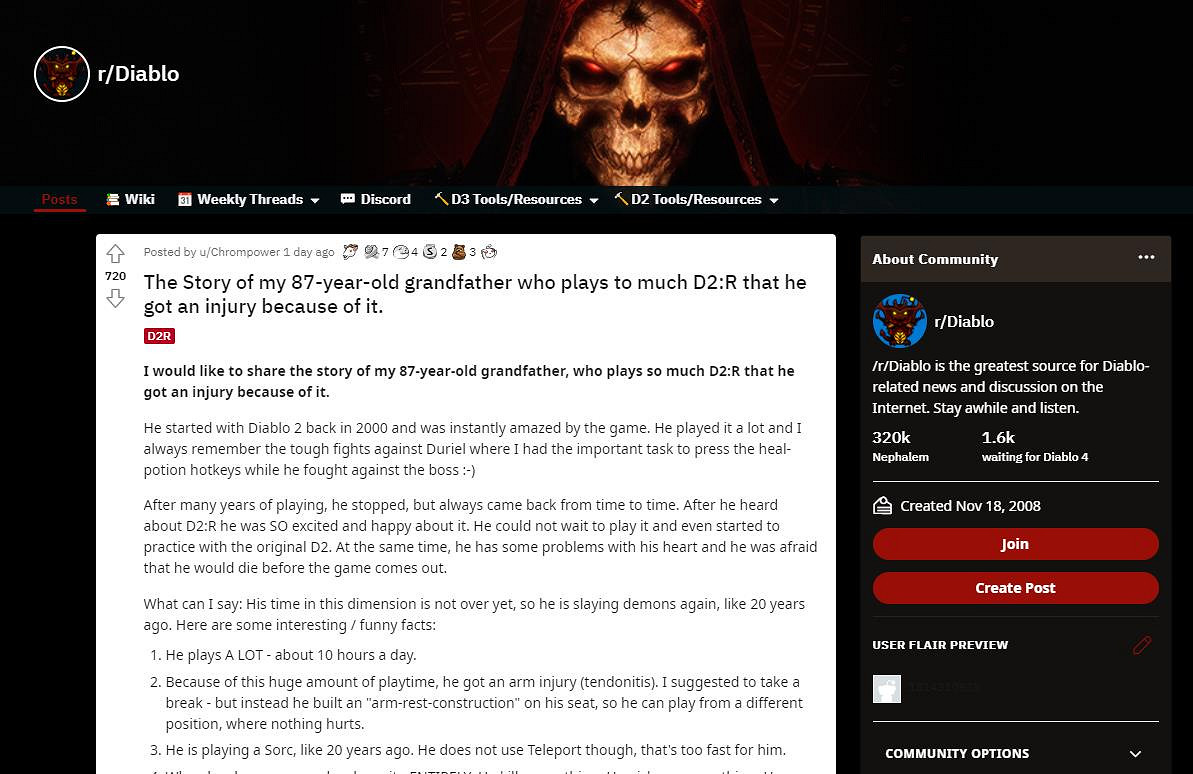
Task: Open u/Chrompower's profile link
Action: click(x=239, y=252)
